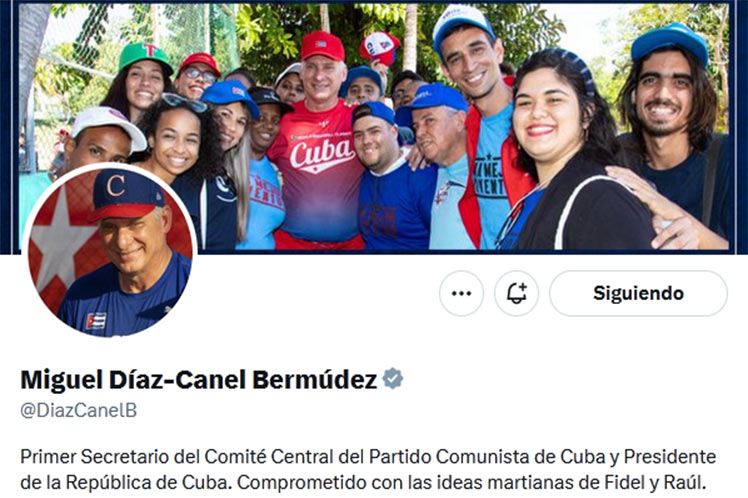Click the letter C on the blue cap

point(116,186)
